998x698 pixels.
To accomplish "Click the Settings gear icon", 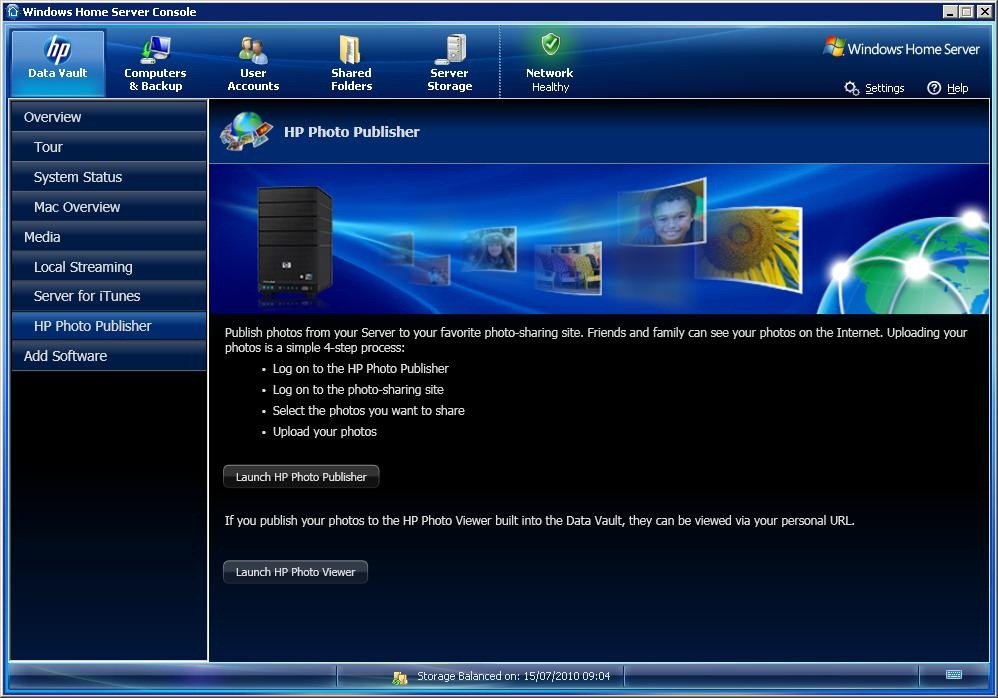I will point(852,88).
